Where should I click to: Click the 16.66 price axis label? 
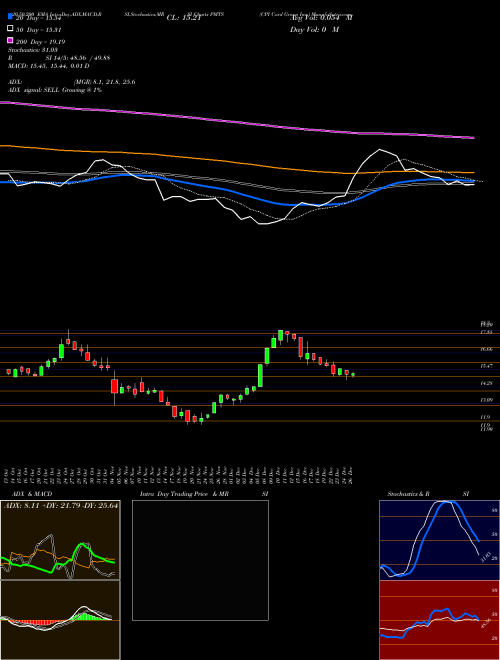click(x=487, y=349)
